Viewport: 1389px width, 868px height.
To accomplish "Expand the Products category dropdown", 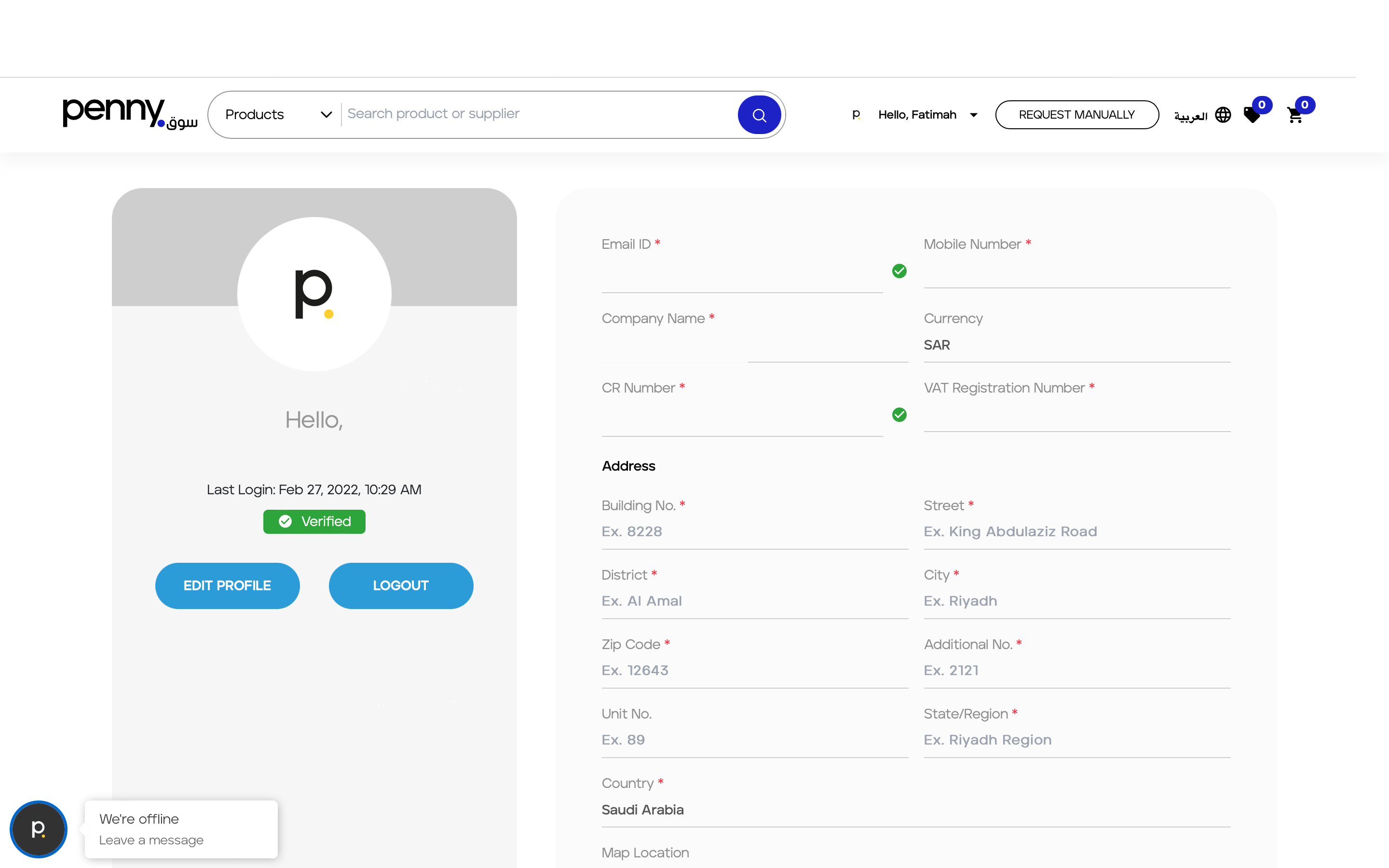I will point(278,115).
